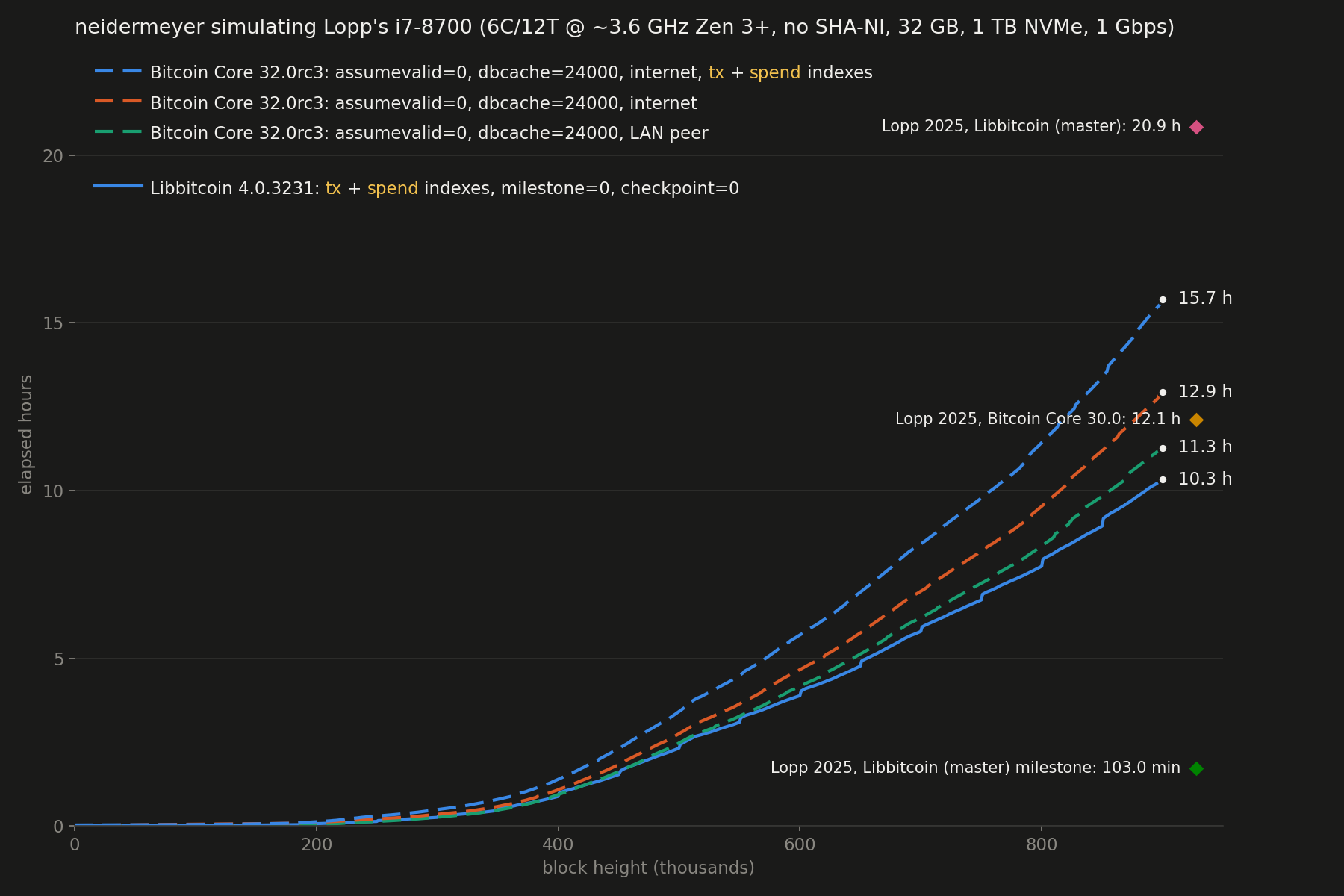This screenshot has width=1344, height=896.
Task: Click the orange dashed legend line for internet sync
Action: 118,101
